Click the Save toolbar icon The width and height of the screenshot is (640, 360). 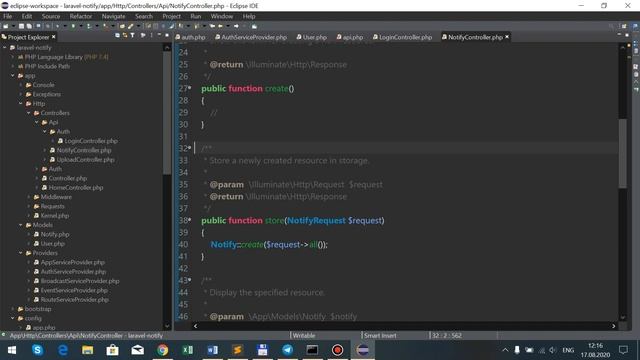click(x=21, y=26)
